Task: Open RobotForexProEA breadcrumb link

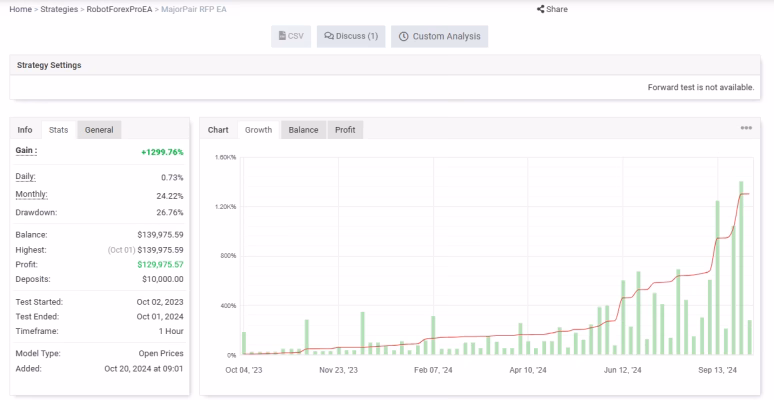Action: [119, 9]
